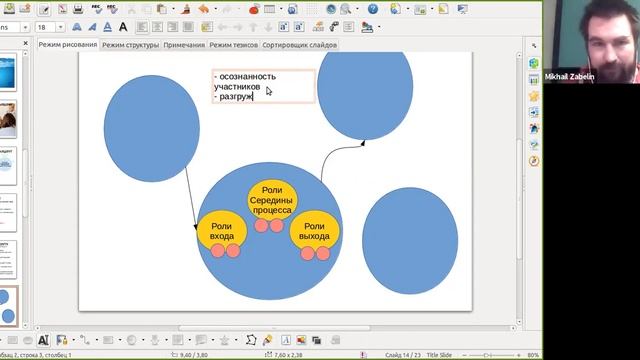The width and height of the screenshot is (640, 360).
Task: Expand the table insert dropdown arrow
Action: (281, 9)
